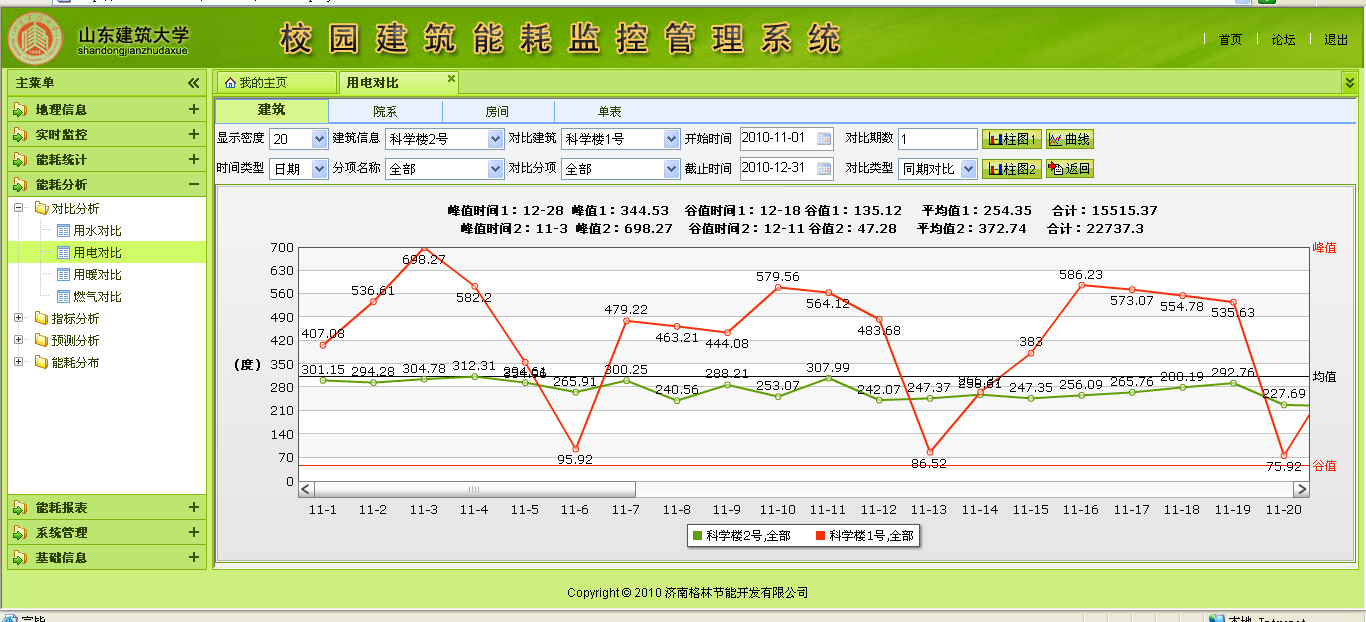This screenshot has width=1366, height=622.
Task: Collapse the 主菜单 sidebar with double-arrow icon
Action: click(194, 83)
